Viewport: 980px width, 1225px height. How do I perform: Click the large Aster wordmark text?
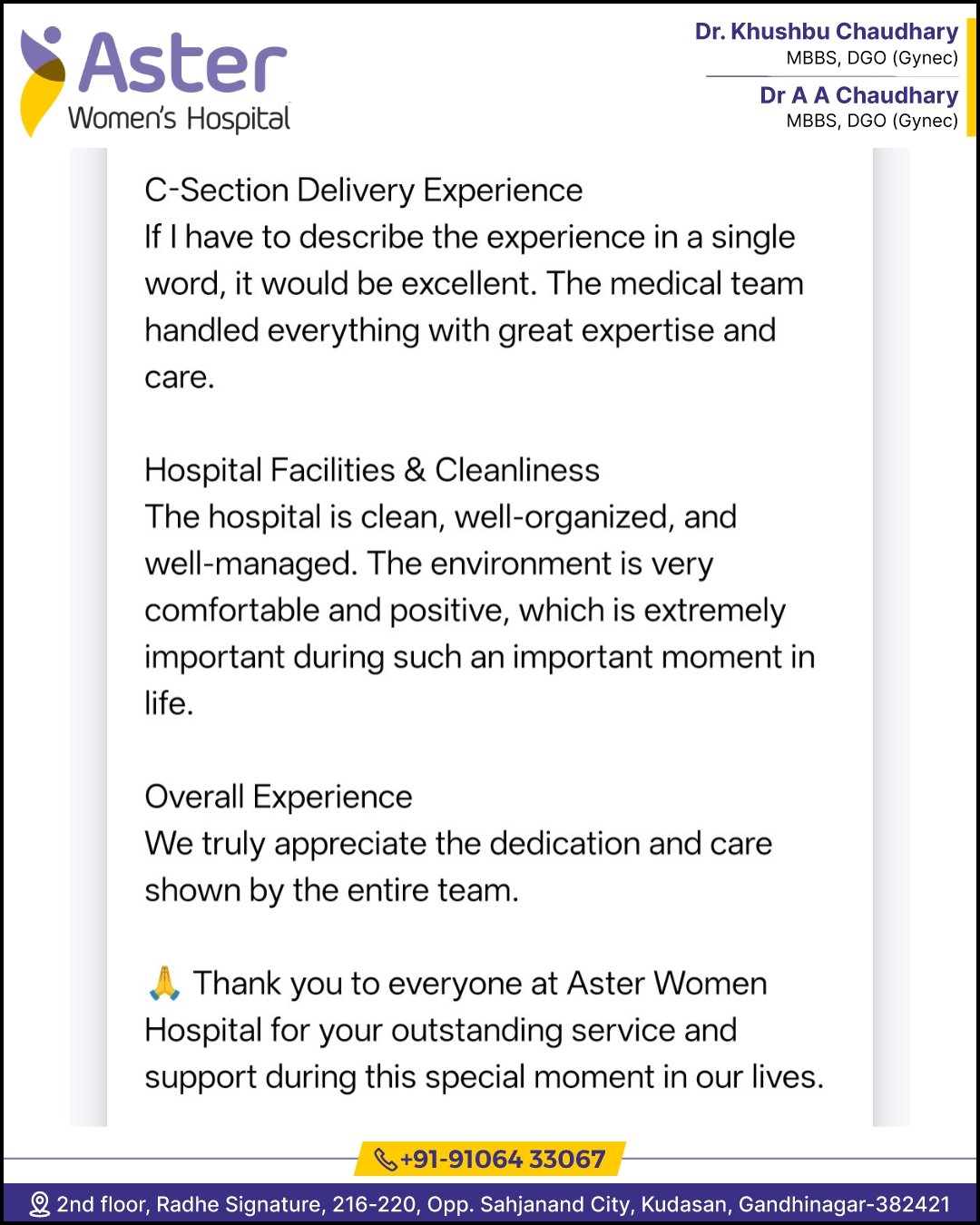pos(182,63)
